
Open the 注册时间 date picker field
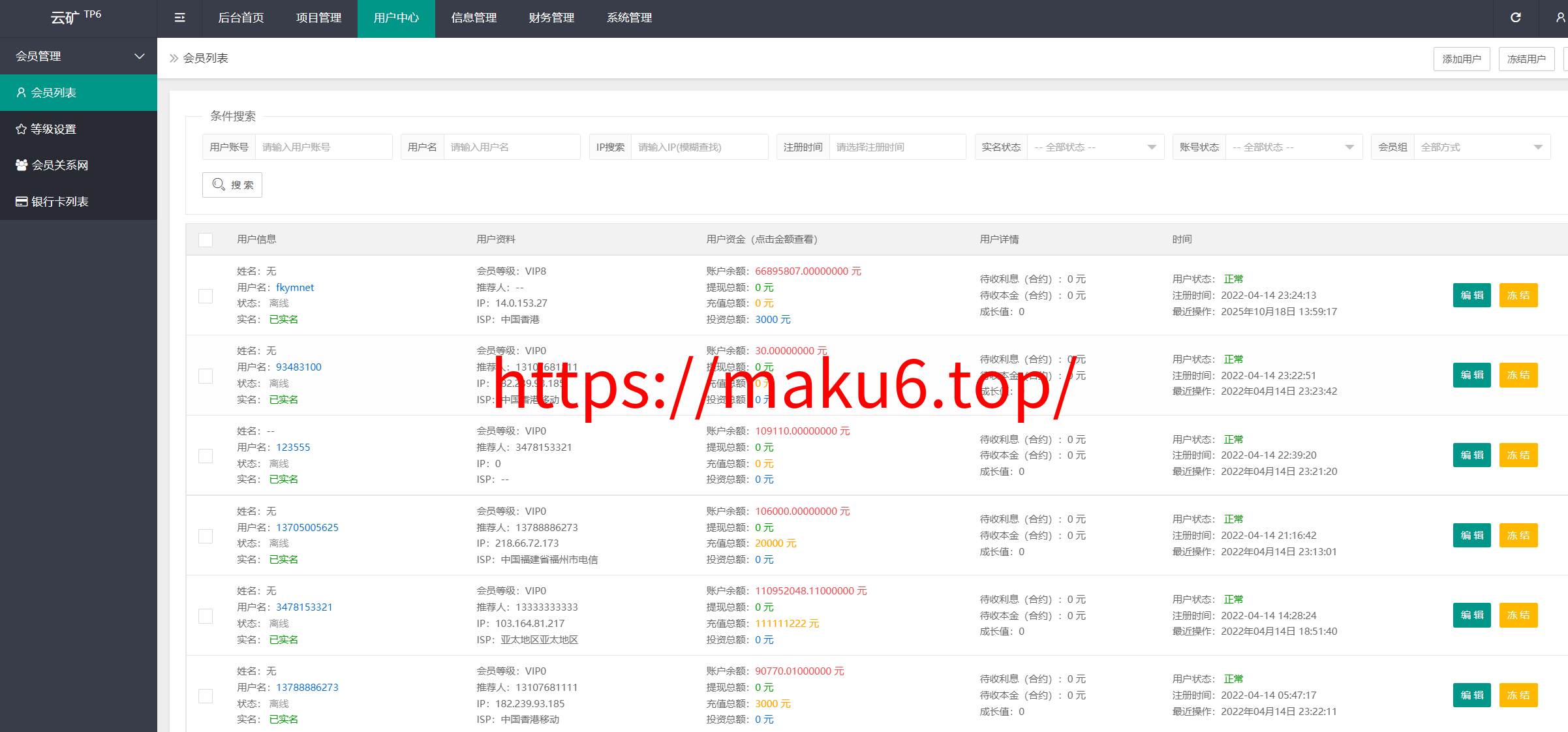pyautogui.click(x=897, y=147)
